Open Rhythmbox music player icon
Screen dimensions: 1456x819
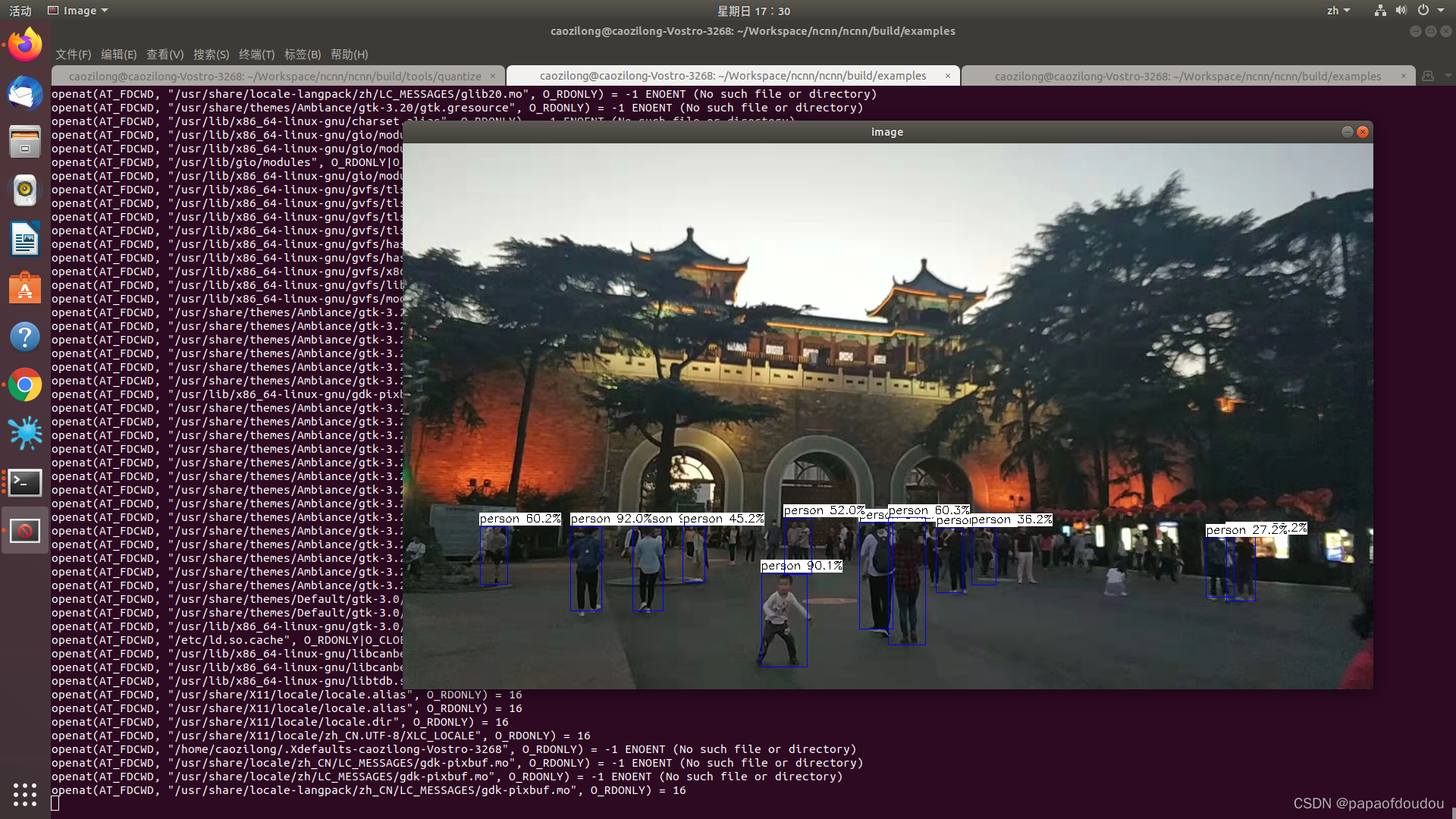[25, 190]
